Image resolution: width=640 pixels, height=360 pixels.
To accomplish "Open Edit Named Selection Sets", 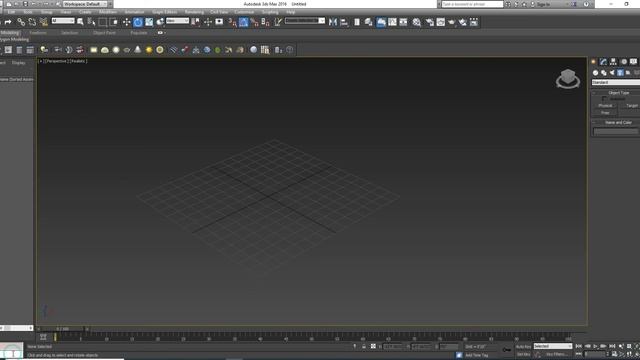I will [278, 22].
